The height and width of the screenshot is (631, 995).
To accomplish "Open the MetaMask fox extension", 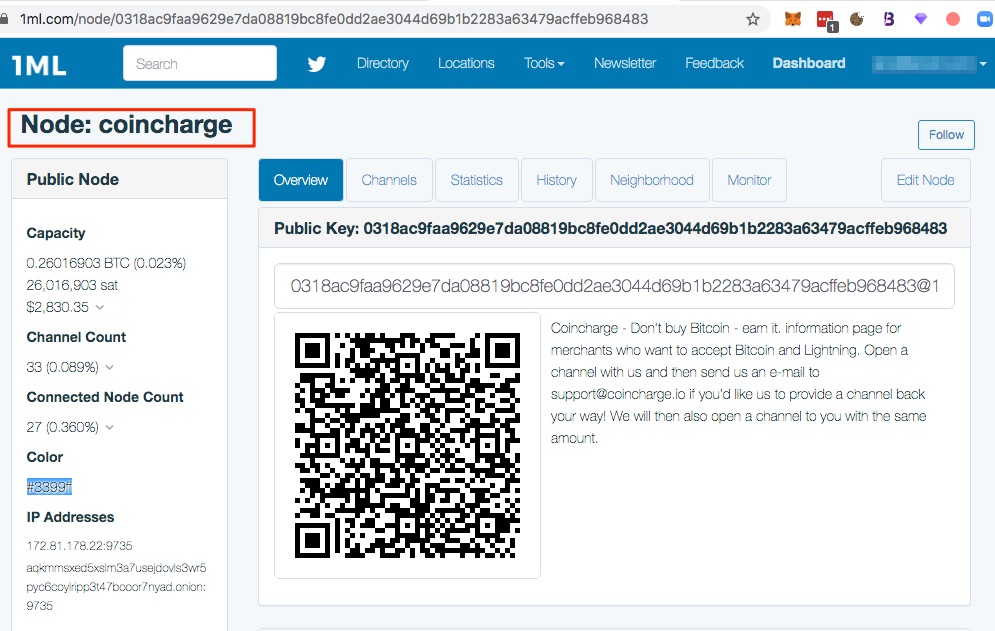I will click(793, 19).
